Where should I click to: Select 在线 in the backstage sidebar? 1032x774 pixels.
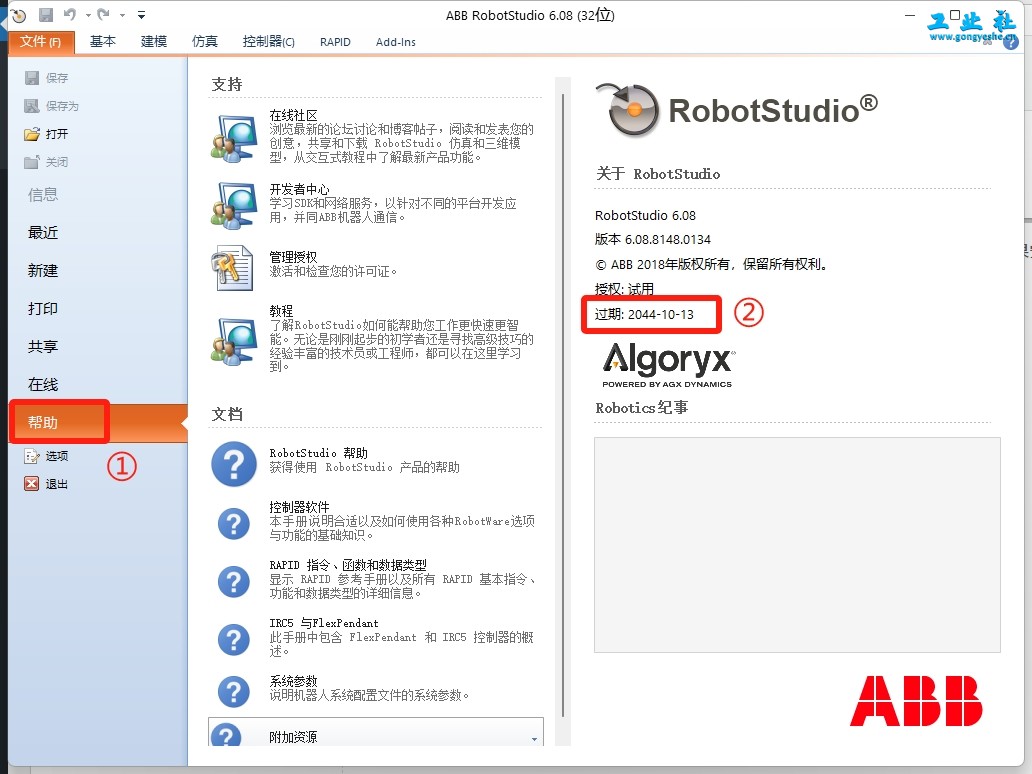click(x=43, y=384)
